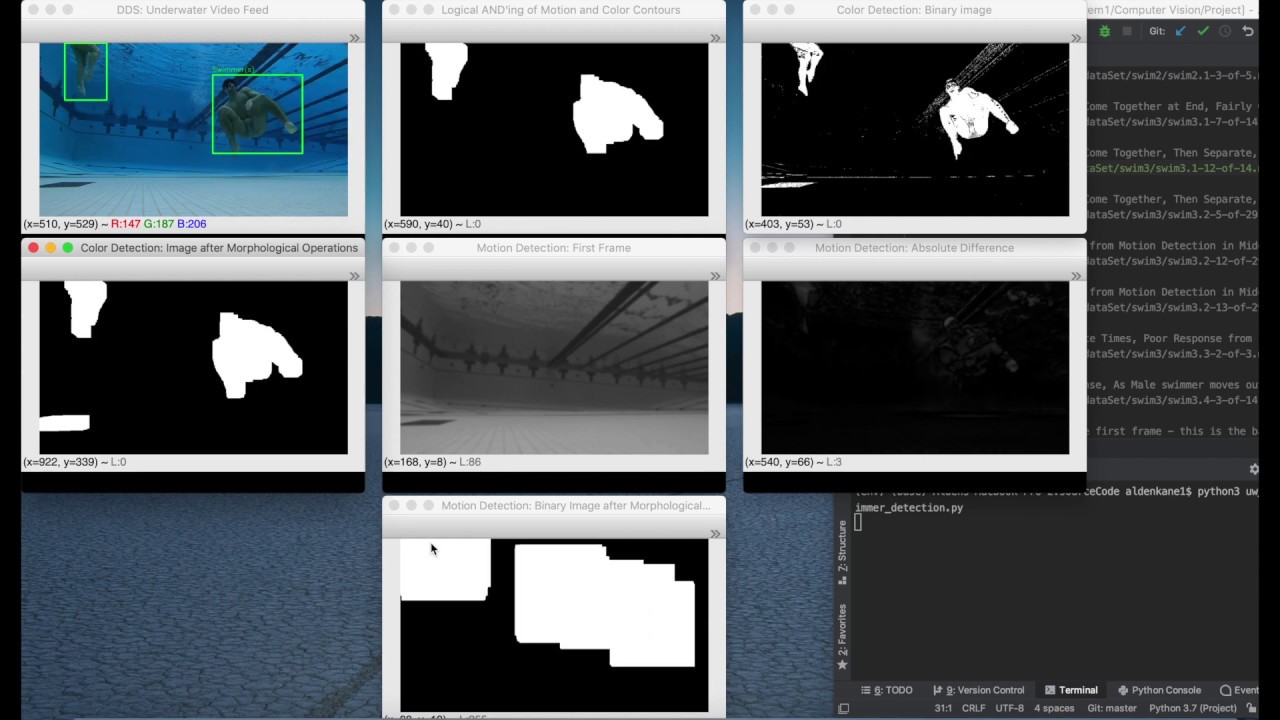Click UTF-8 encoding in status bar
1280x720 pixels.
pyautogui.click(x=1009, y=708)
